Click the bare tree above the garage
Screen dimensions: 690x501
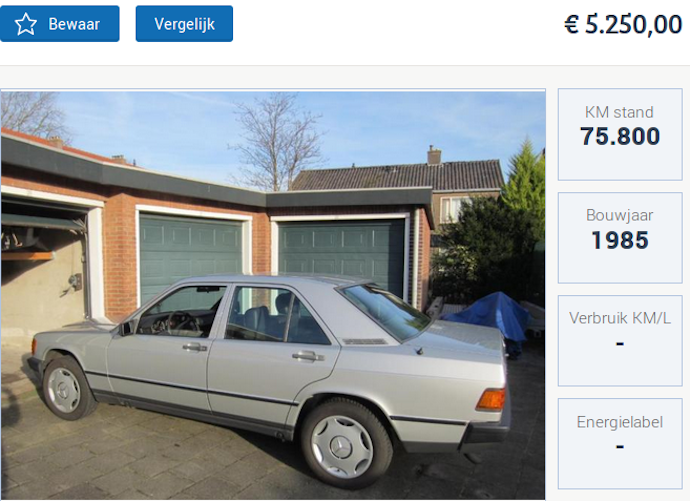point(275,141)
